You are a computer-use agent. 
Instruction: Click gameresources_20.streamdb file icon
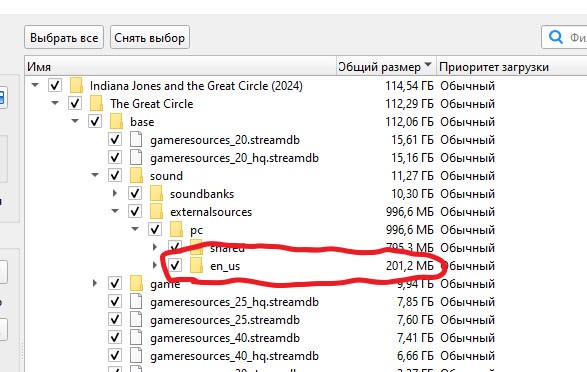136,139
